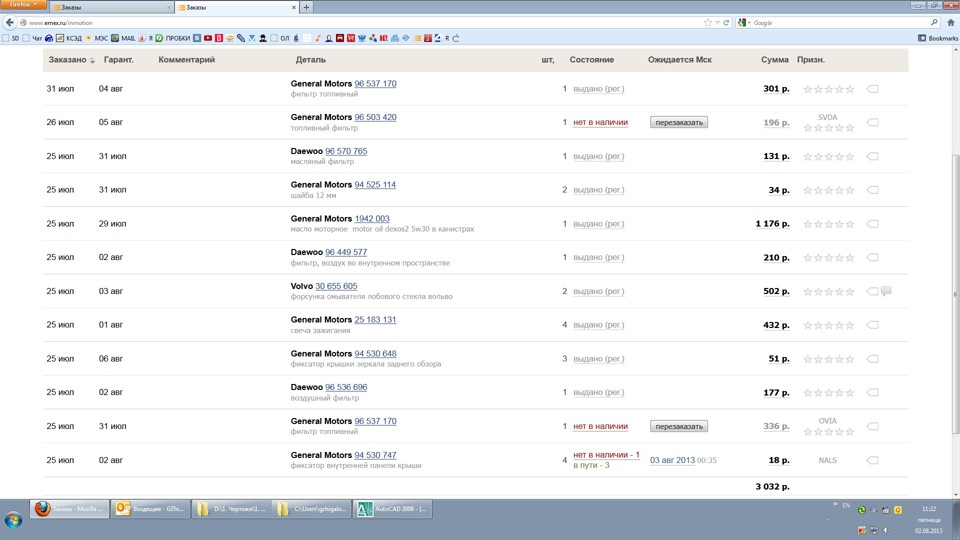Open the comment bubble icon in the Volvo row
The width and height of the screenshot is (960, 540).
pos(886,291)
